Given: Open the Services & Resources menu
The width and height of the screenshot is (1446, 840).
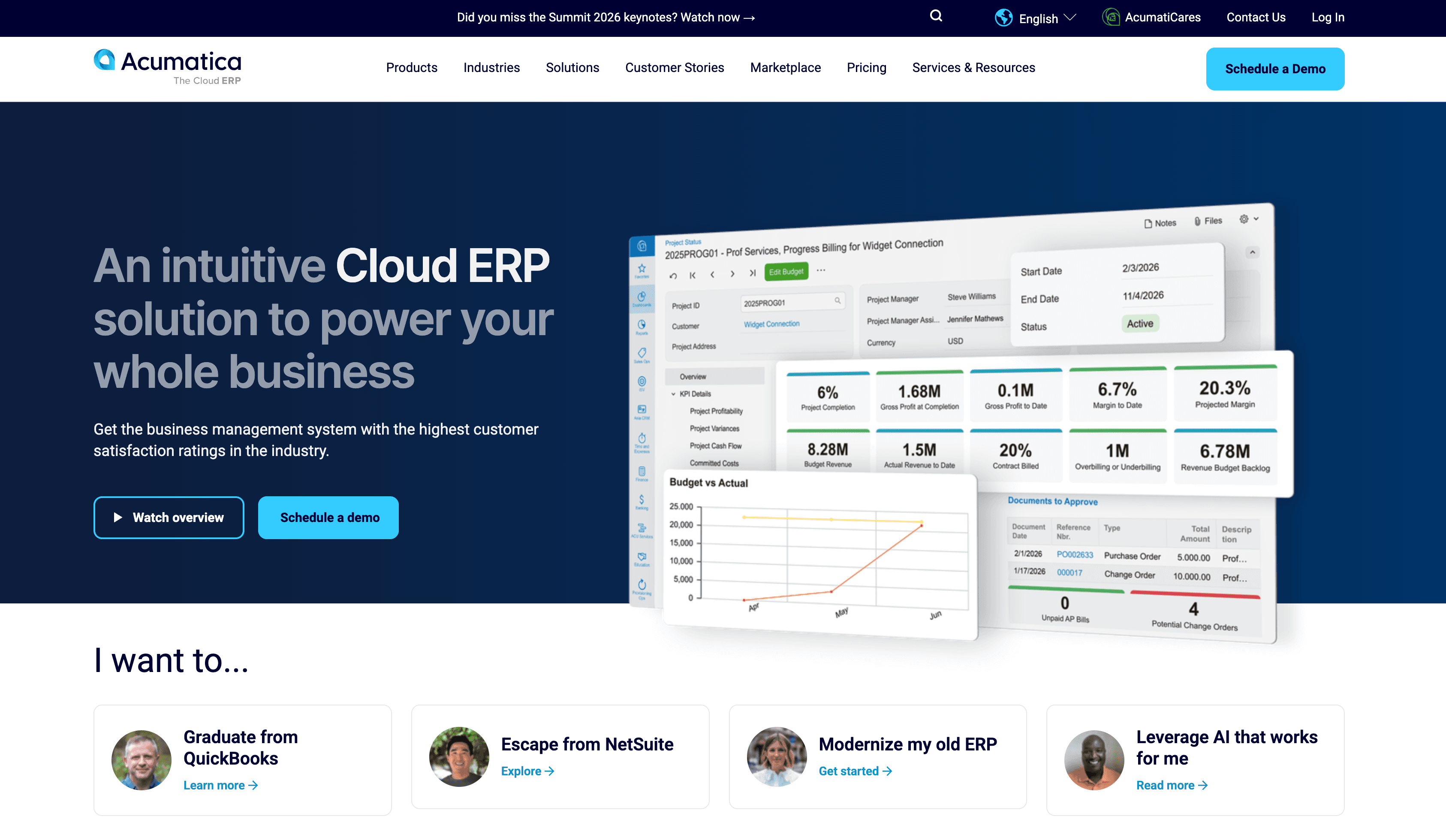Looking at the screenshot, I should pos(973,68).
